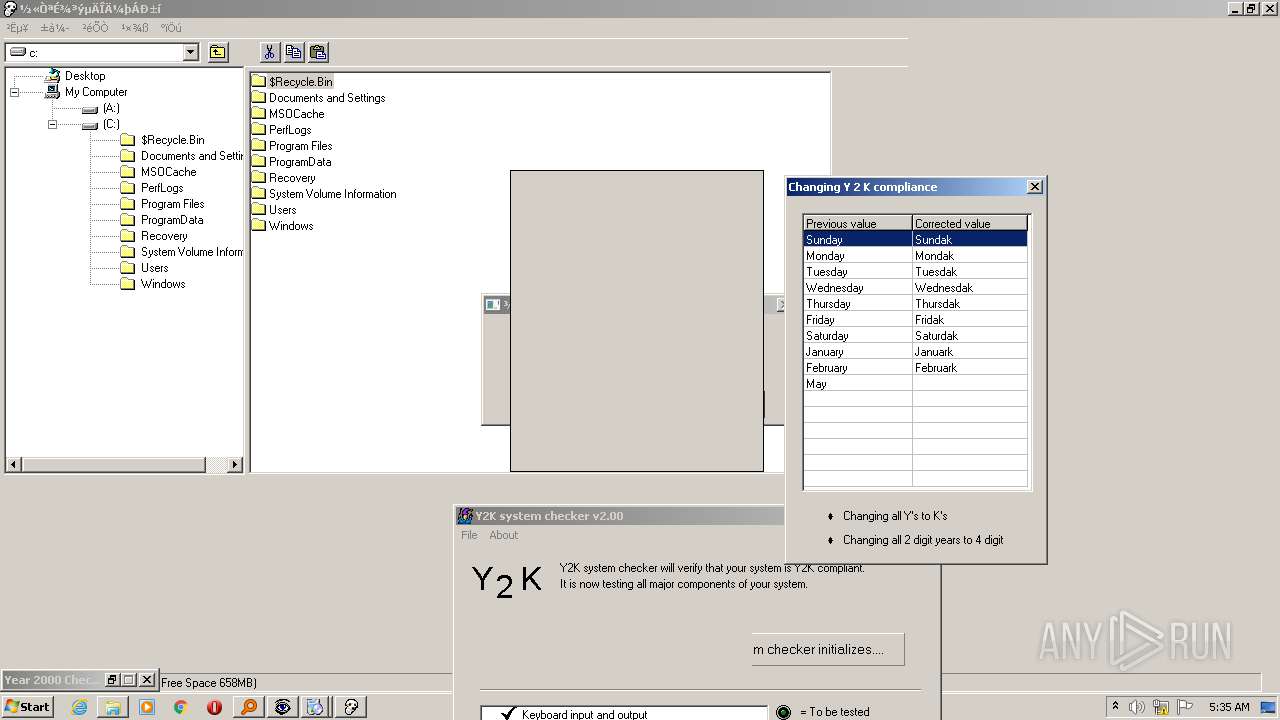Open the volume speaker tray icon
Image resolution: width=1280 pixels, height=720 pixels.
1138,707
